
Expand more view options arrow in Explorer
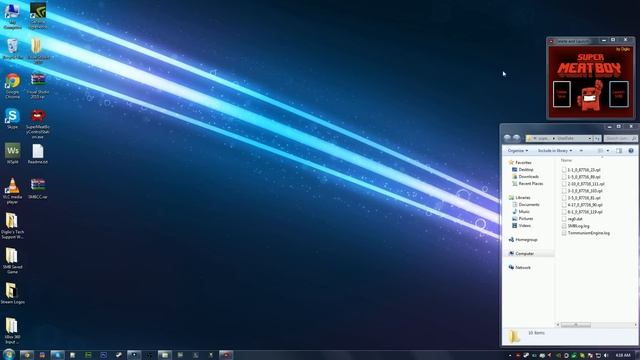pos(608,151)
